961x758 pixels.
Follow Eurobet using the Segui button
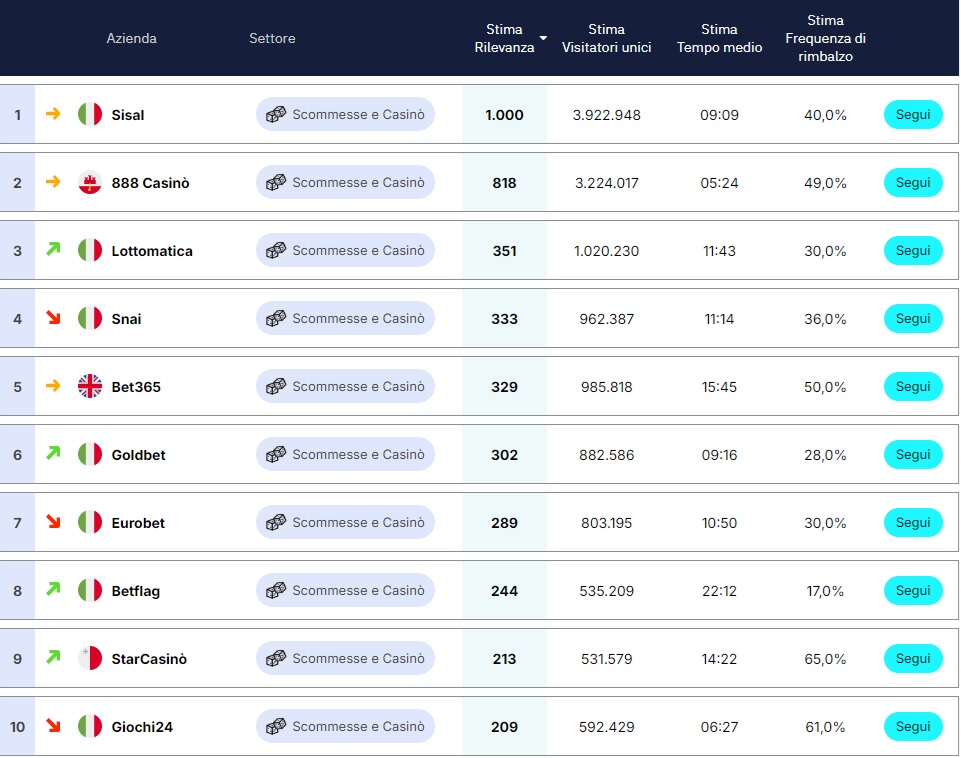[913, 523]
